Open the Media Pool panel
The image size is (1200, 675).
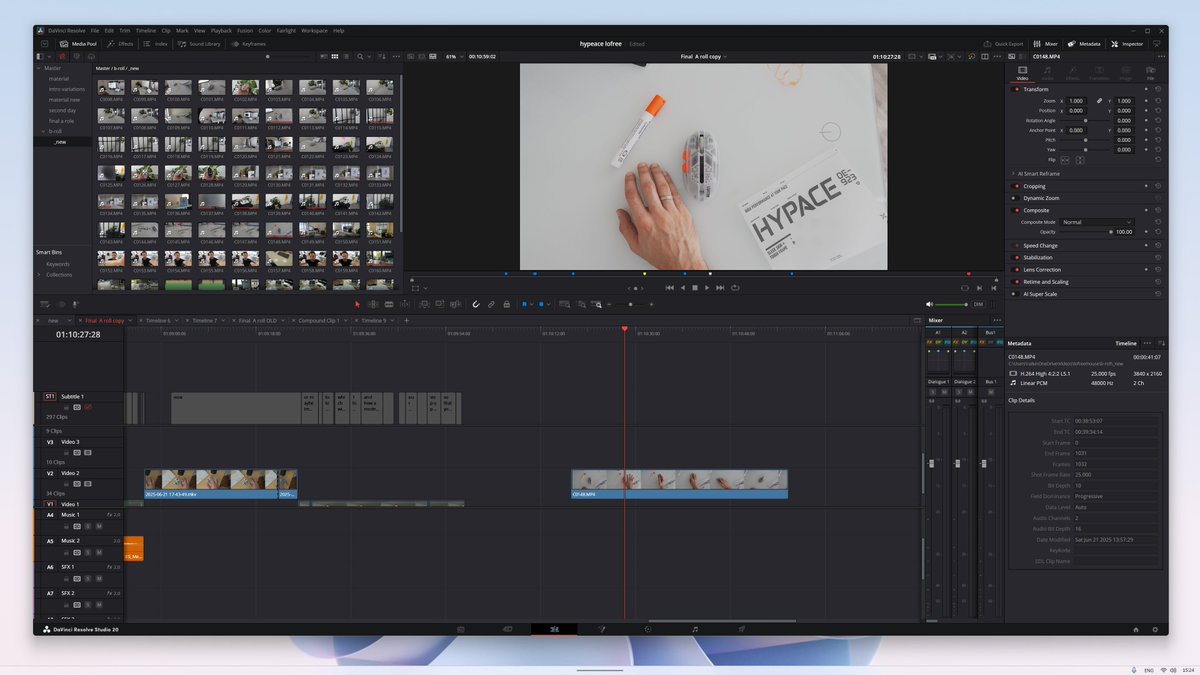(77, 44)
